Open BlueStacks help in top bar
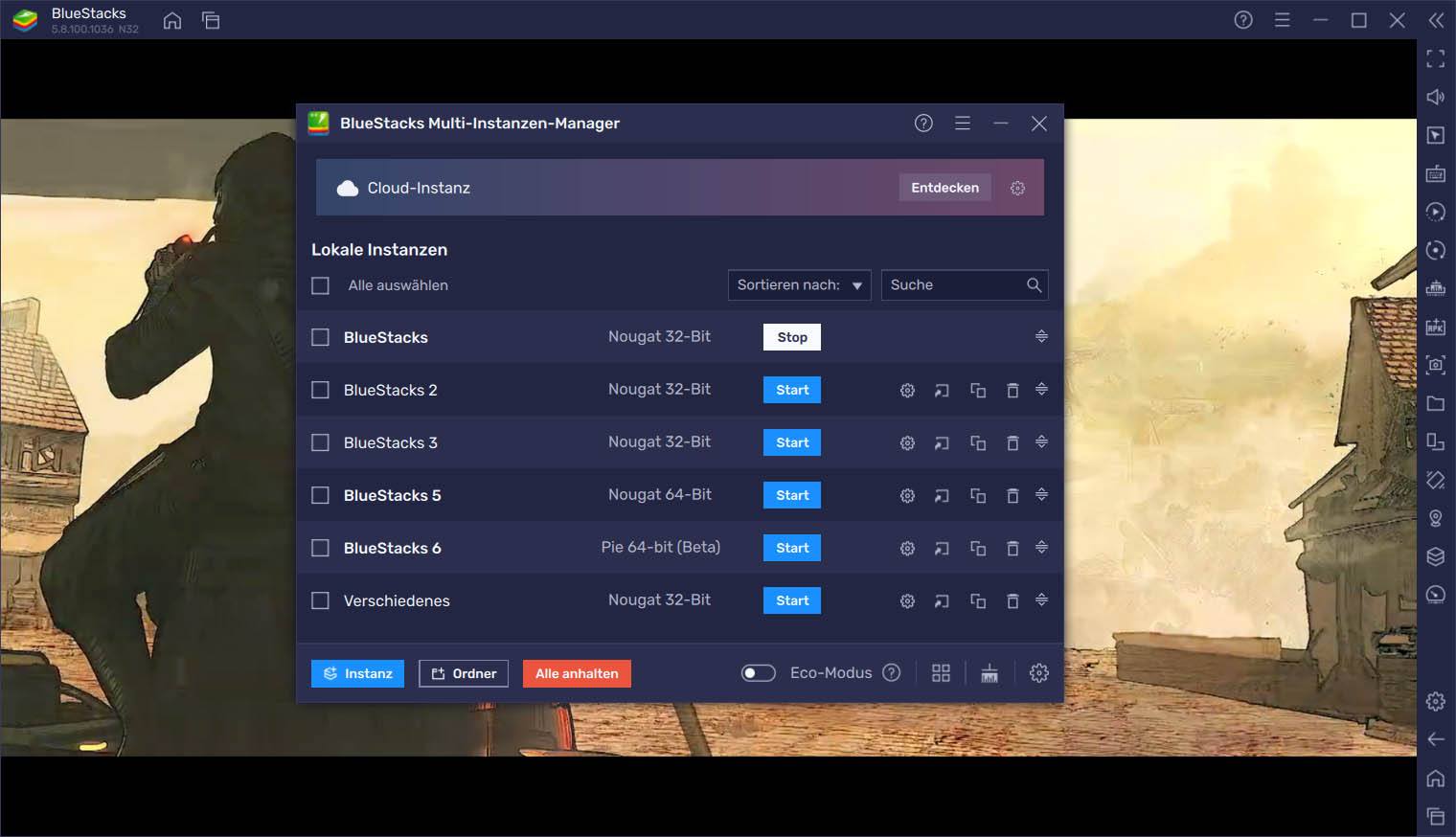Image resolution: width=1456 pixels, height=837 pixels. pyautogui.click(x=1243, y=20)
